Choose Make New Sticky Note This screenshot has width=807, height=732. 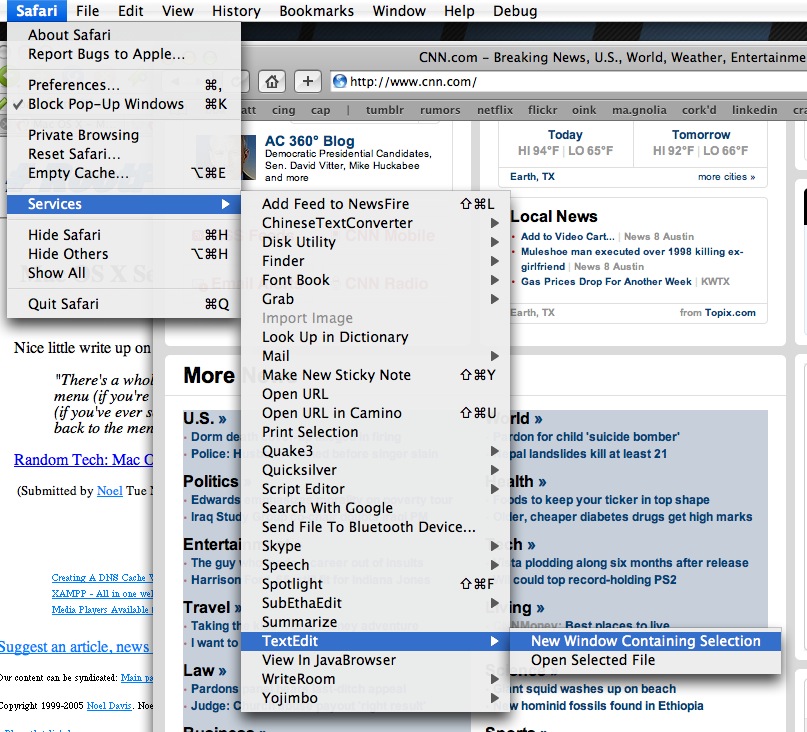click(375, 375)
